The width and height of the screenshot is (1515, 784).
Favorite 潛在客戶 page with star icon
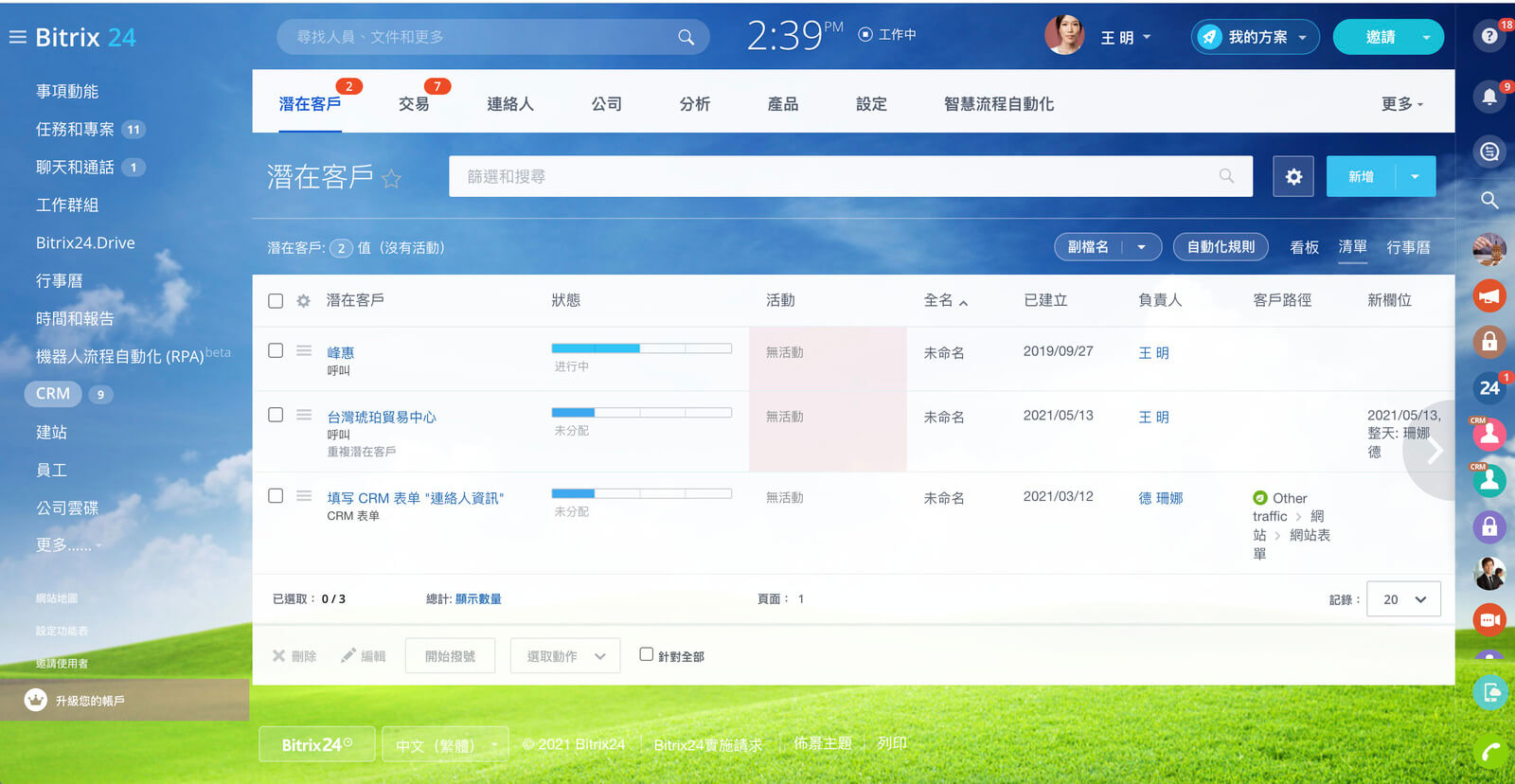point(391,178)
